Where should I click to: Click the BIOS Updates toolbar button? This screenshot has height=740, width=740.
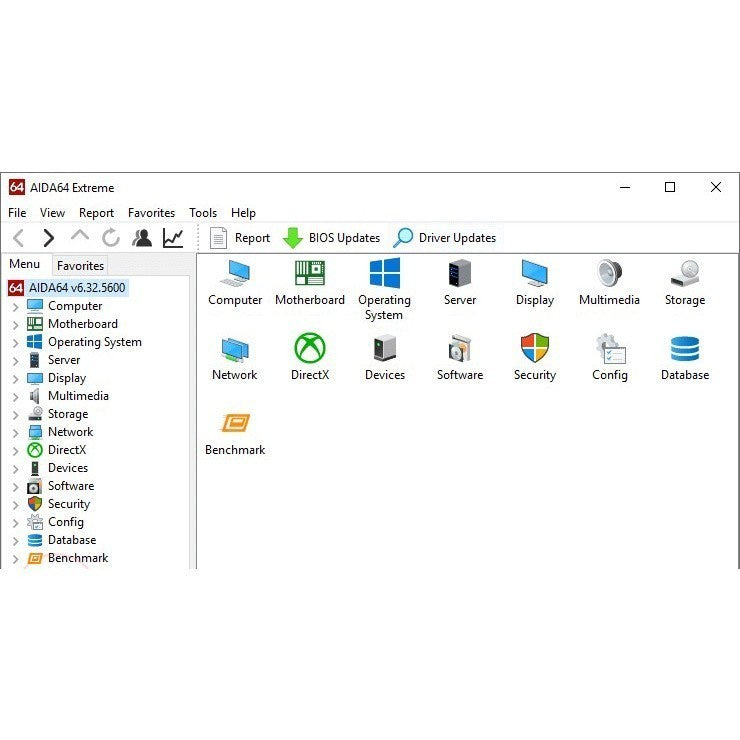click(x=331, y=238)
